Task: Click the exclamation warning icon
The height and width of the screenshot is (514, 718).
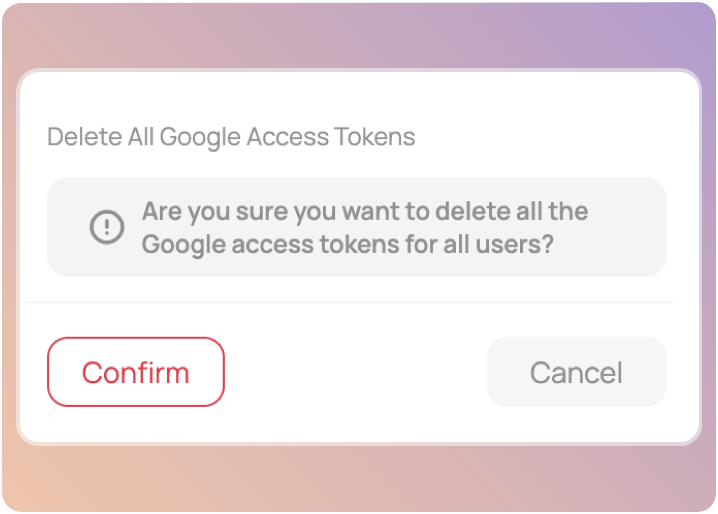Action: click(x=107, y=227)
